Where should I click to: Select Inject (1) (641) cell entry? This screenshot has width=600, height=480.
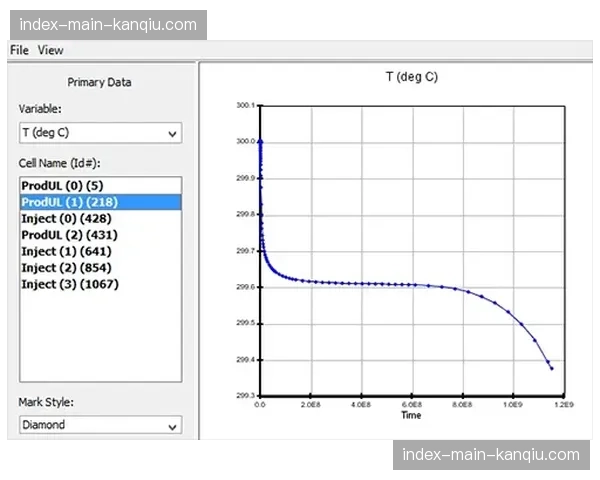coord(66,251)
